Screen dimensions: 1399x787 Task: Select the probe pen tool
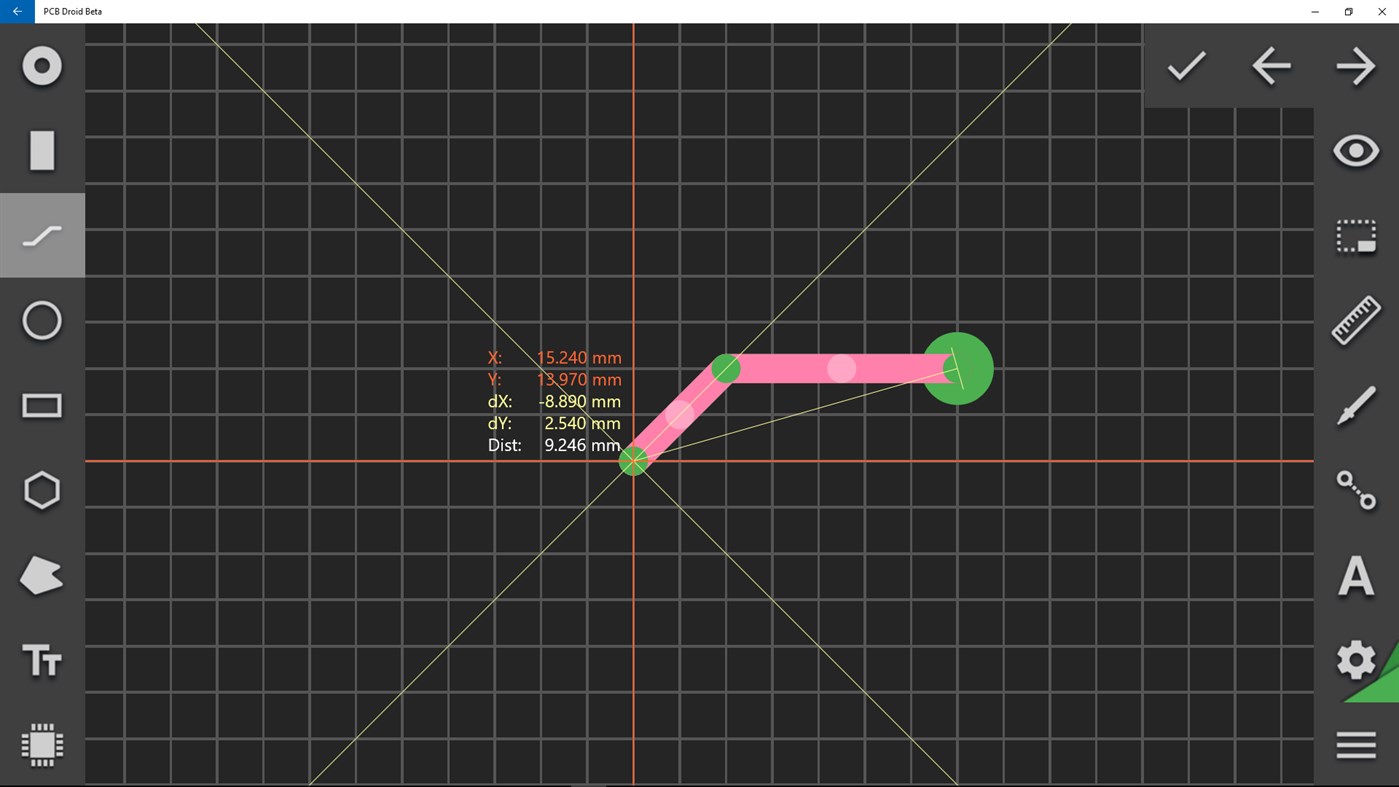pos(1355,405)
